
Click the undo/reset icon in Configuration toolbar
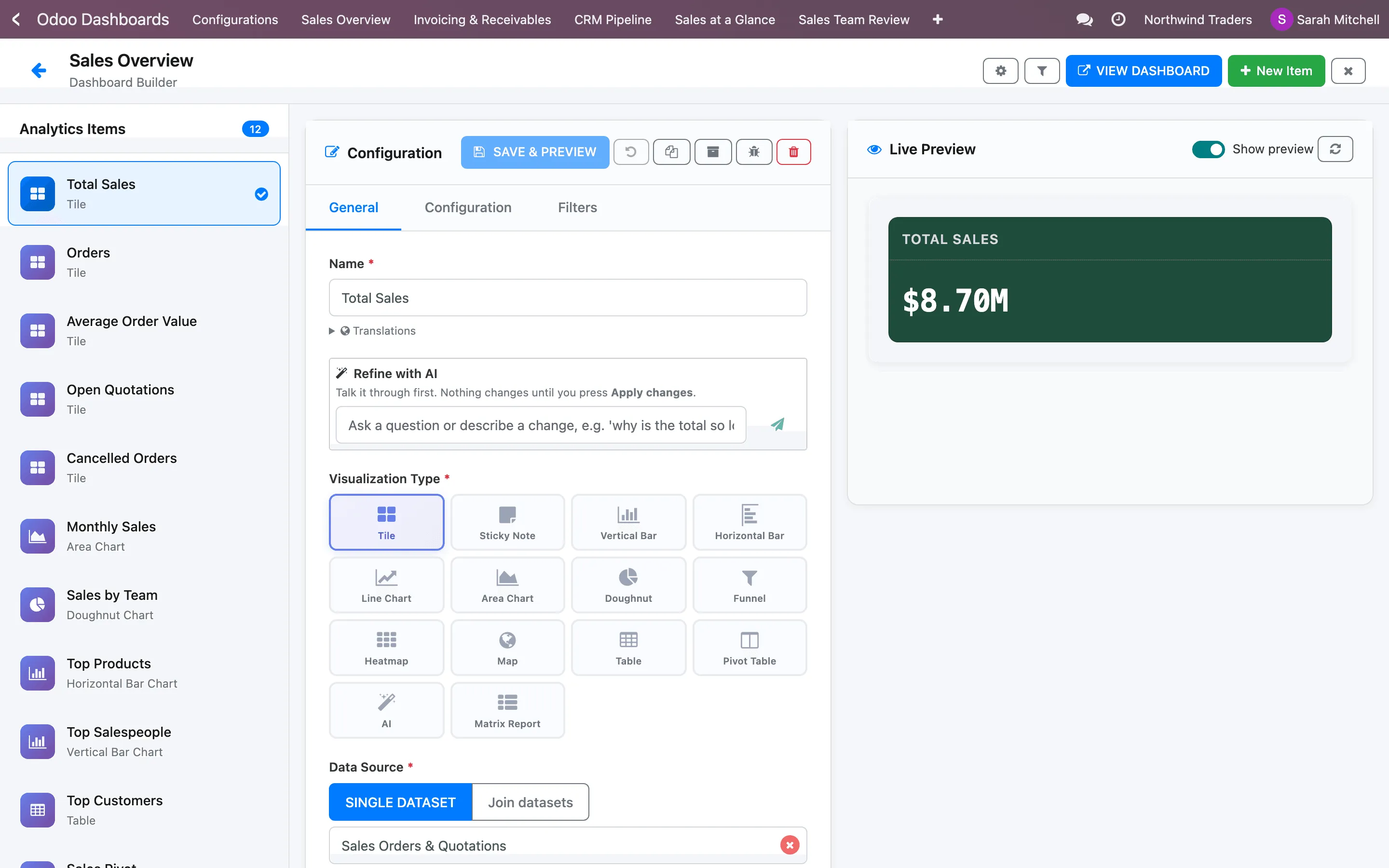coord(631,152)
